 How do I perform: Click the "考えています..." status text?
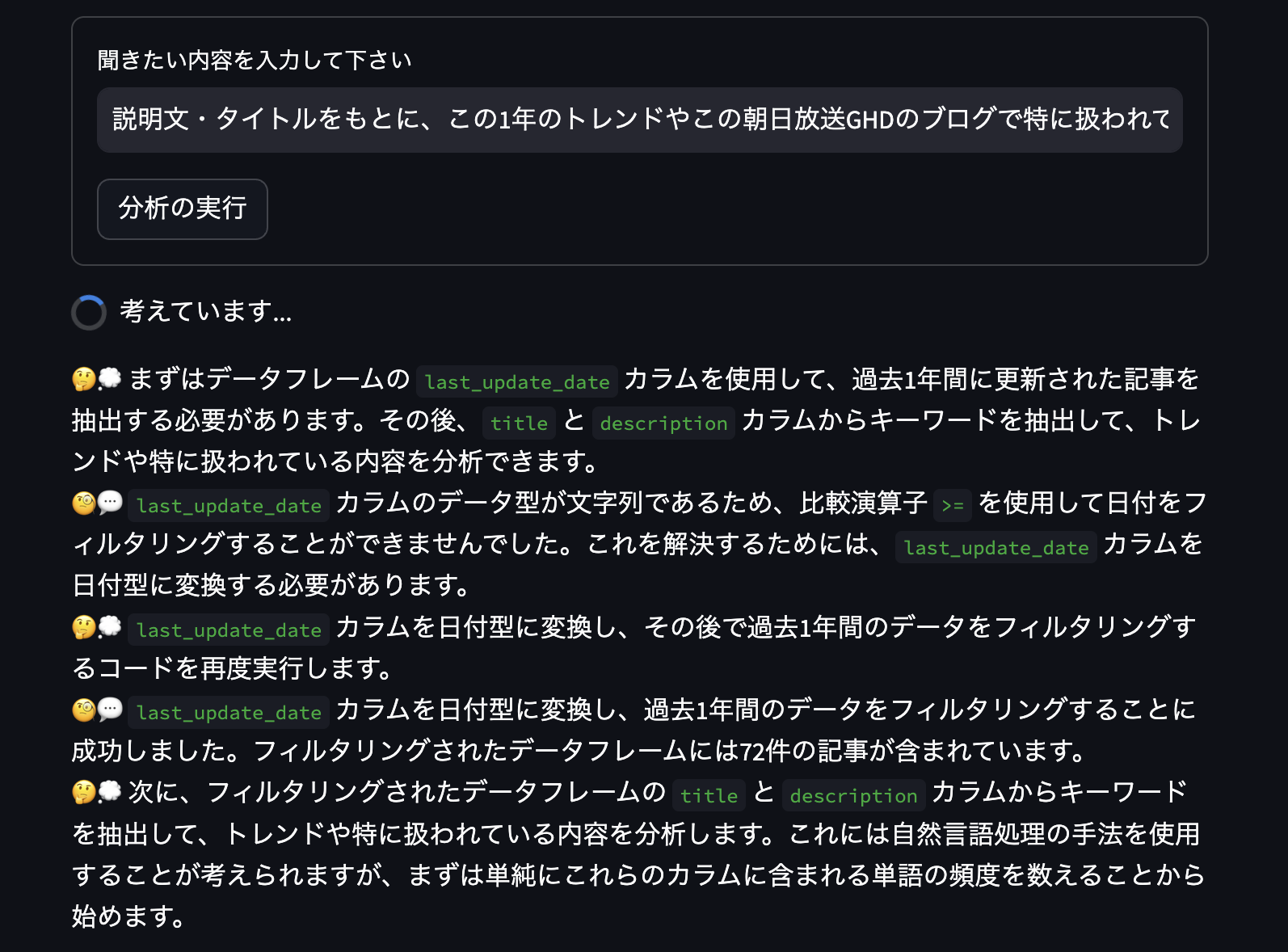(x=205, y=312)
